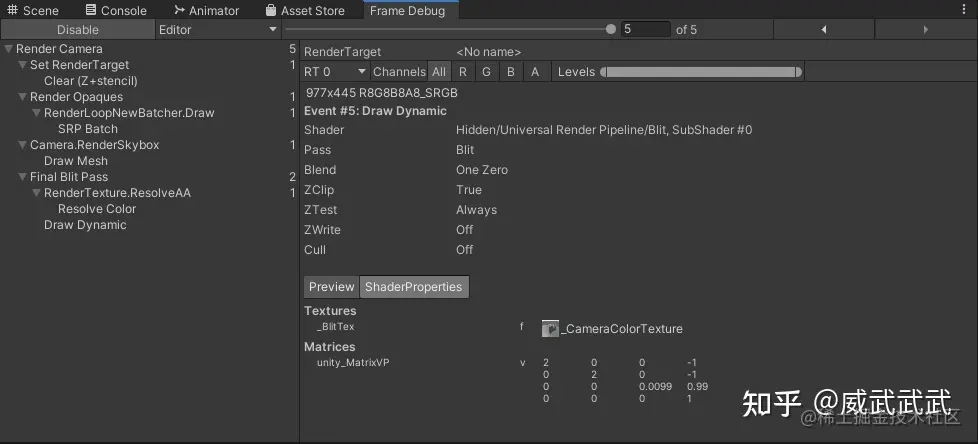Select the Clear (Z+stencil) event
Viewport: 978px width, 444px height.
[90, 81]
